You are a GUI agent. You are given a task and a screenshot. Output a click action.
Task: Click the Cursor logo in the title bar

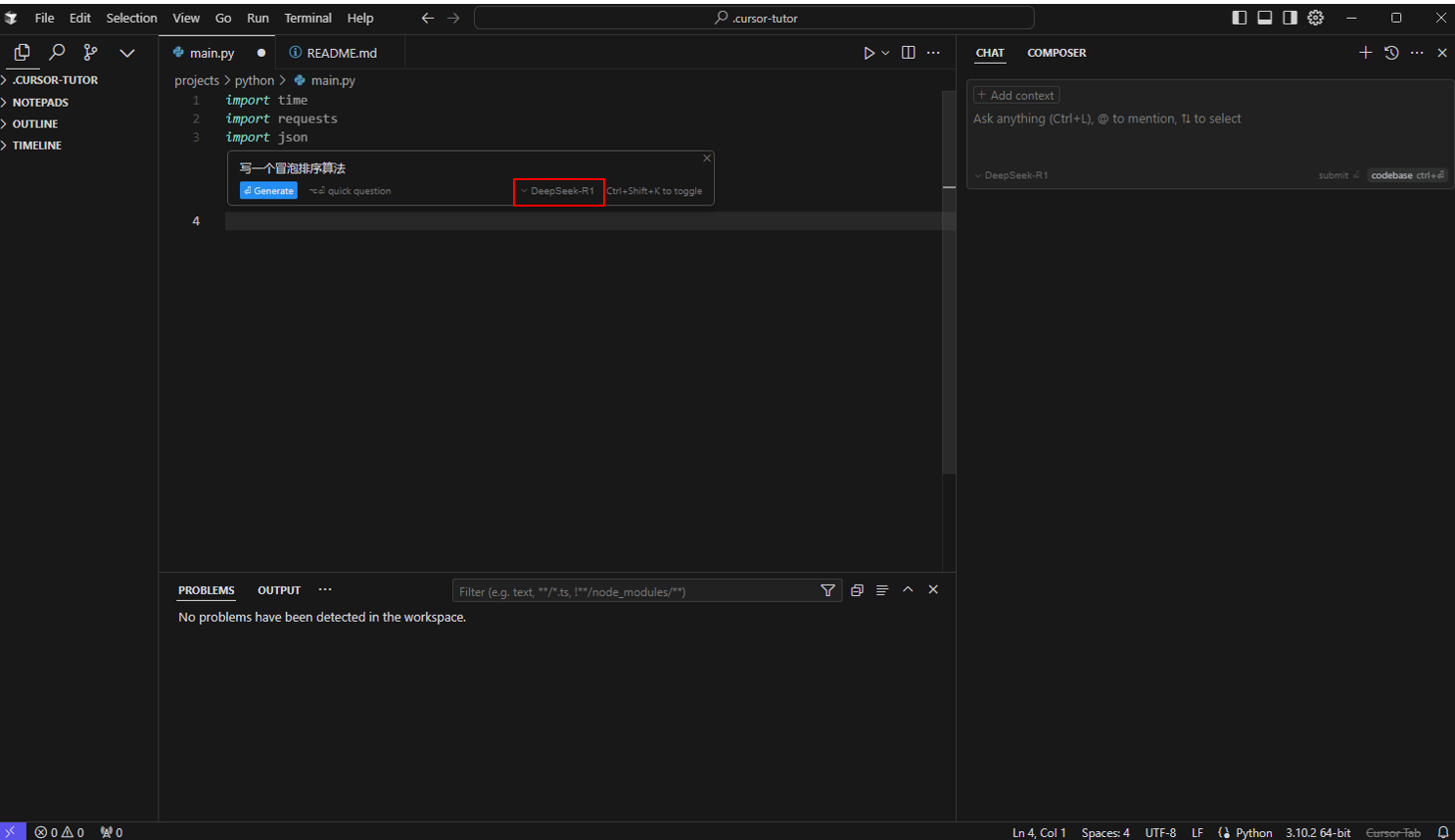(11, 18)
